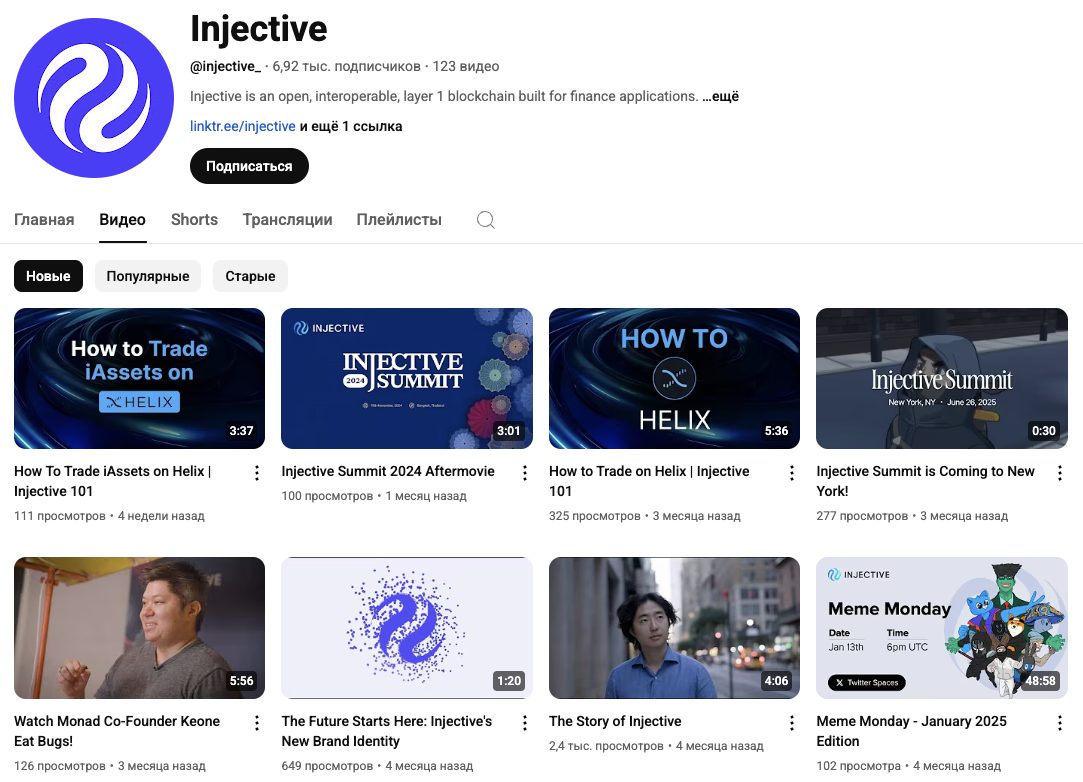
Task: Switch to the Трансляции tab
Action: tap(287, 220)
